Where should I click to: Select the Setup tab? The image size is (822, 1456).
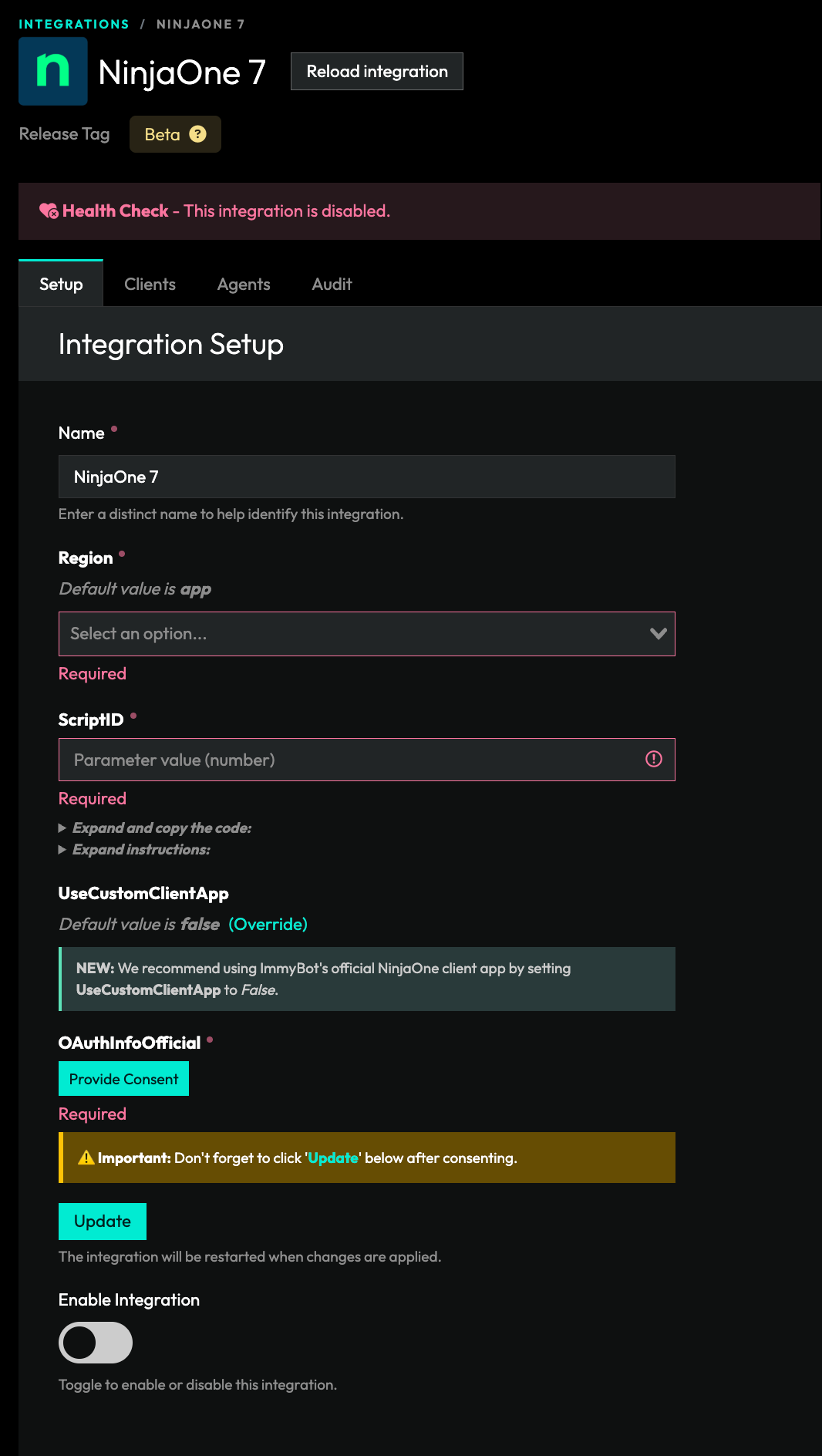[x=61, y=285]
